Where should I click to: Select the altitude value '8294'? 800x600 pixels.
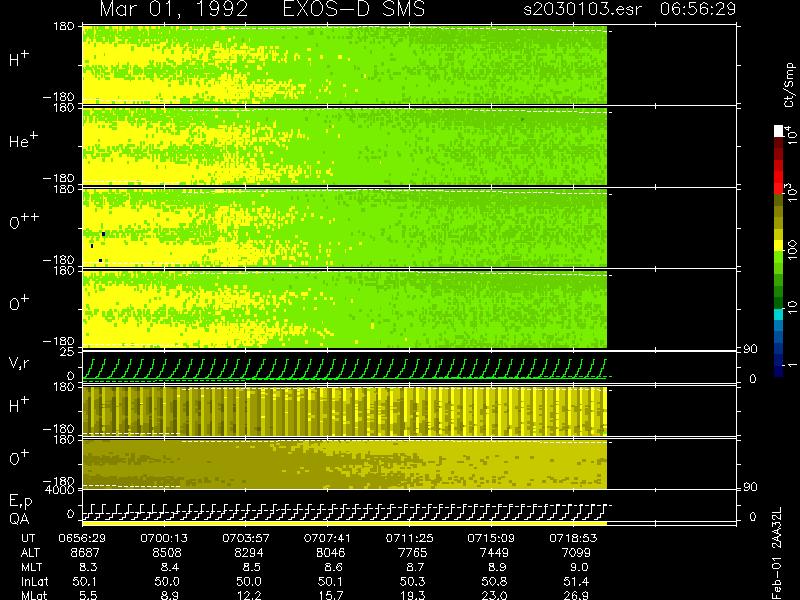[x=248, y=553]
